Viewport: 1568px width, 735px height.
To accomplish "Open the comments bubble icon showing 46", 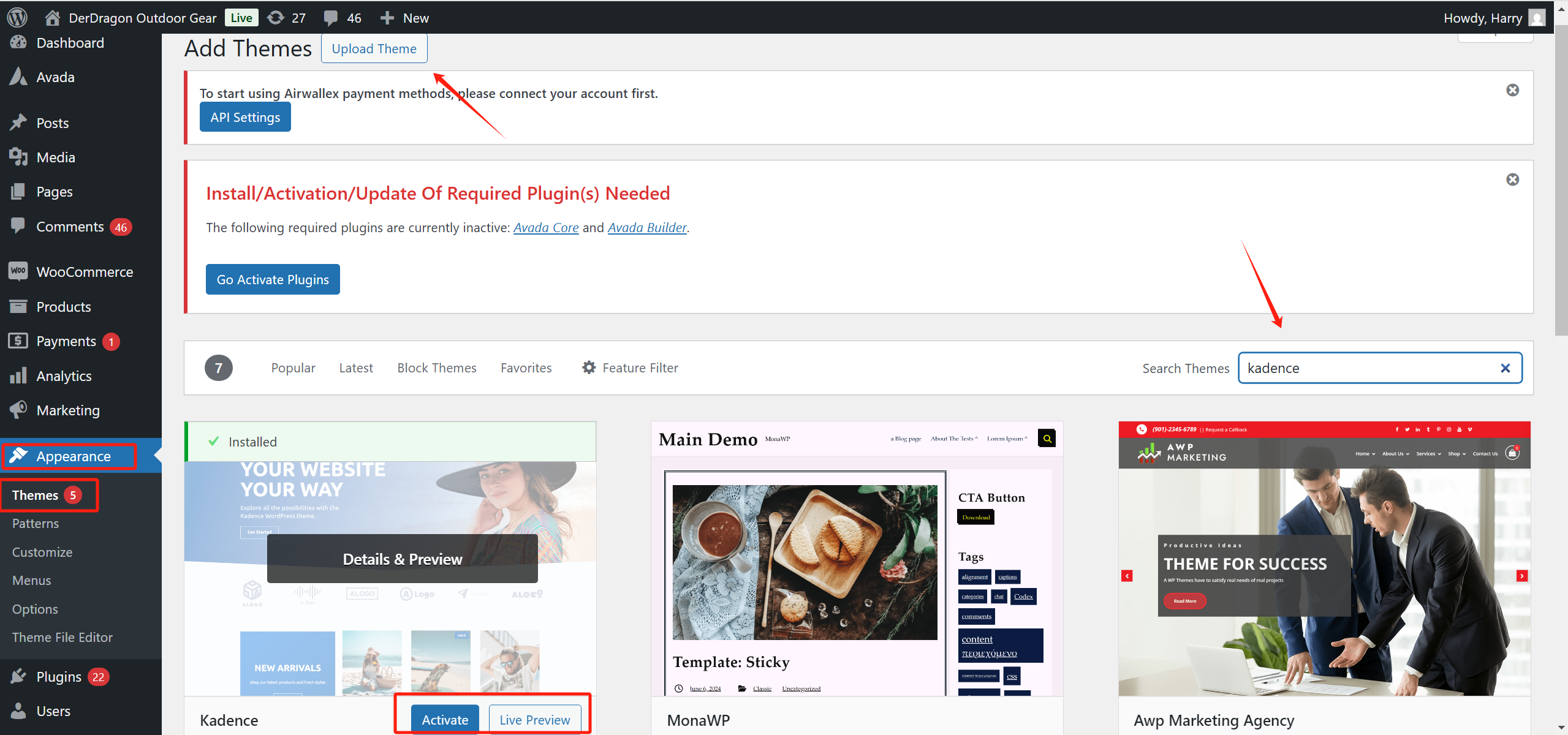I will 331,17.
